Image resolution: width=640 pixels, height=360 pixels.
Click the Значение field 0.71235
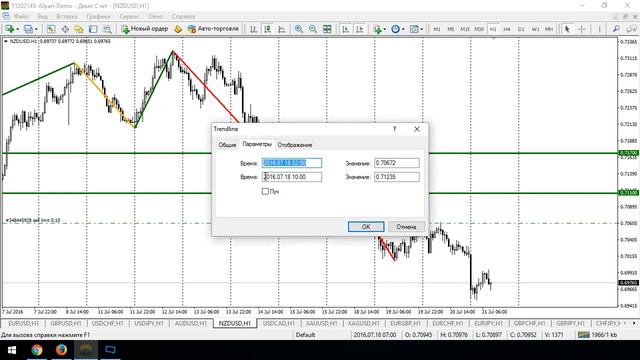pyautogui.click(x=397, y=177)
